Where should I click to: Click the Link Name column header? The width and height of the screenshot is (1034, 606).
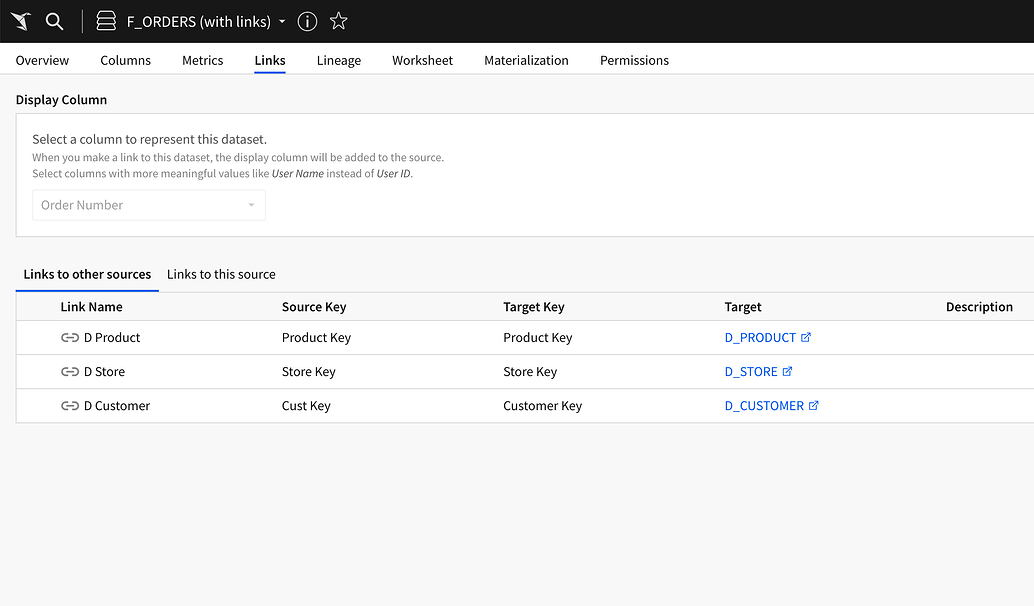coord(91,307)
